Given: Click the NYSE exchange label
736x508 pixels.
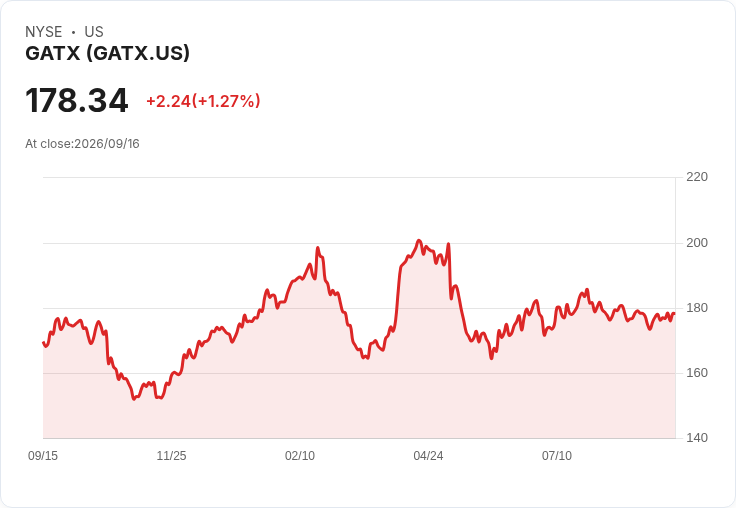Looking at the screenshot, I should (x=44, y=32).
